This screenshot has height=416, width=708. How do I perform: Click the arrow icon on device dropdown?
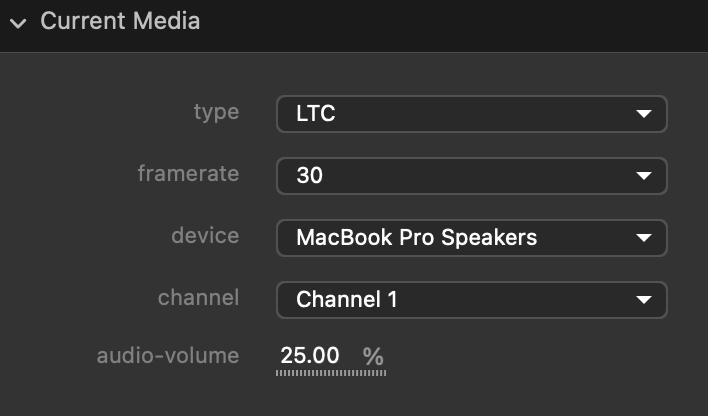[x=643, y=239]
